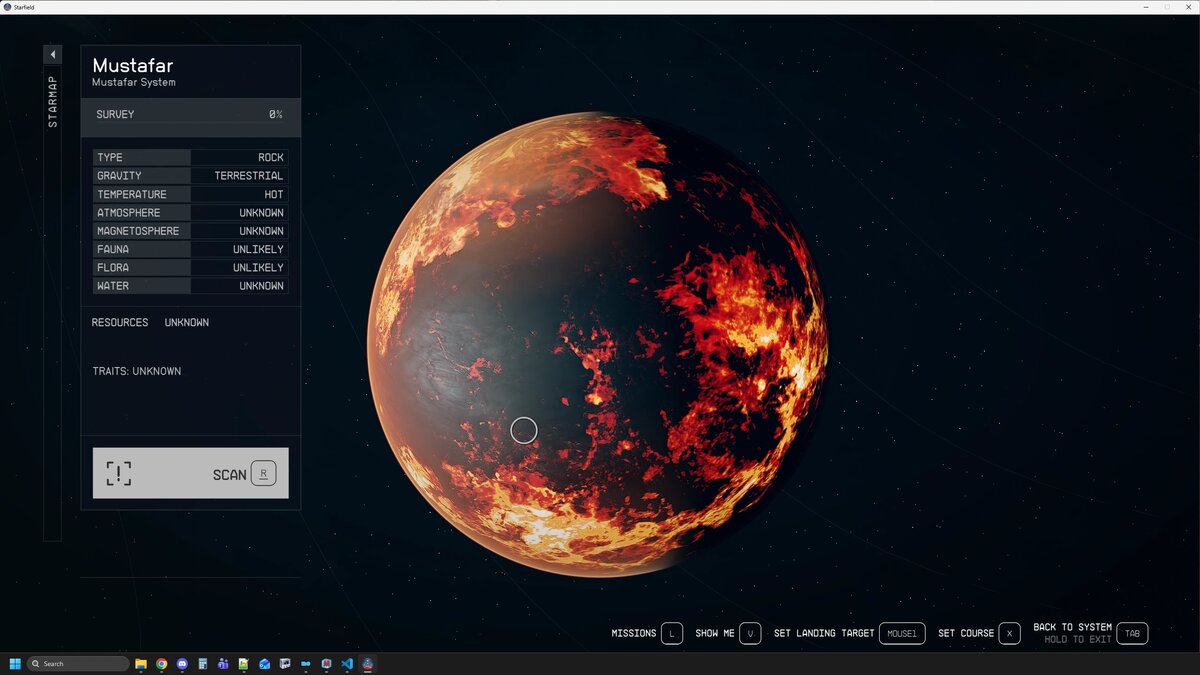This screenshot has height=675, width=1200.
Task: Open MISSIONS
Action: (634, 633)
